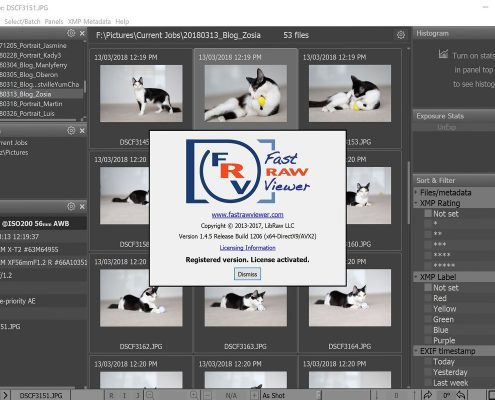Click the DSCF3151.JPG filename in status bar
The image size is (495, 400).
tap(41, 396)
